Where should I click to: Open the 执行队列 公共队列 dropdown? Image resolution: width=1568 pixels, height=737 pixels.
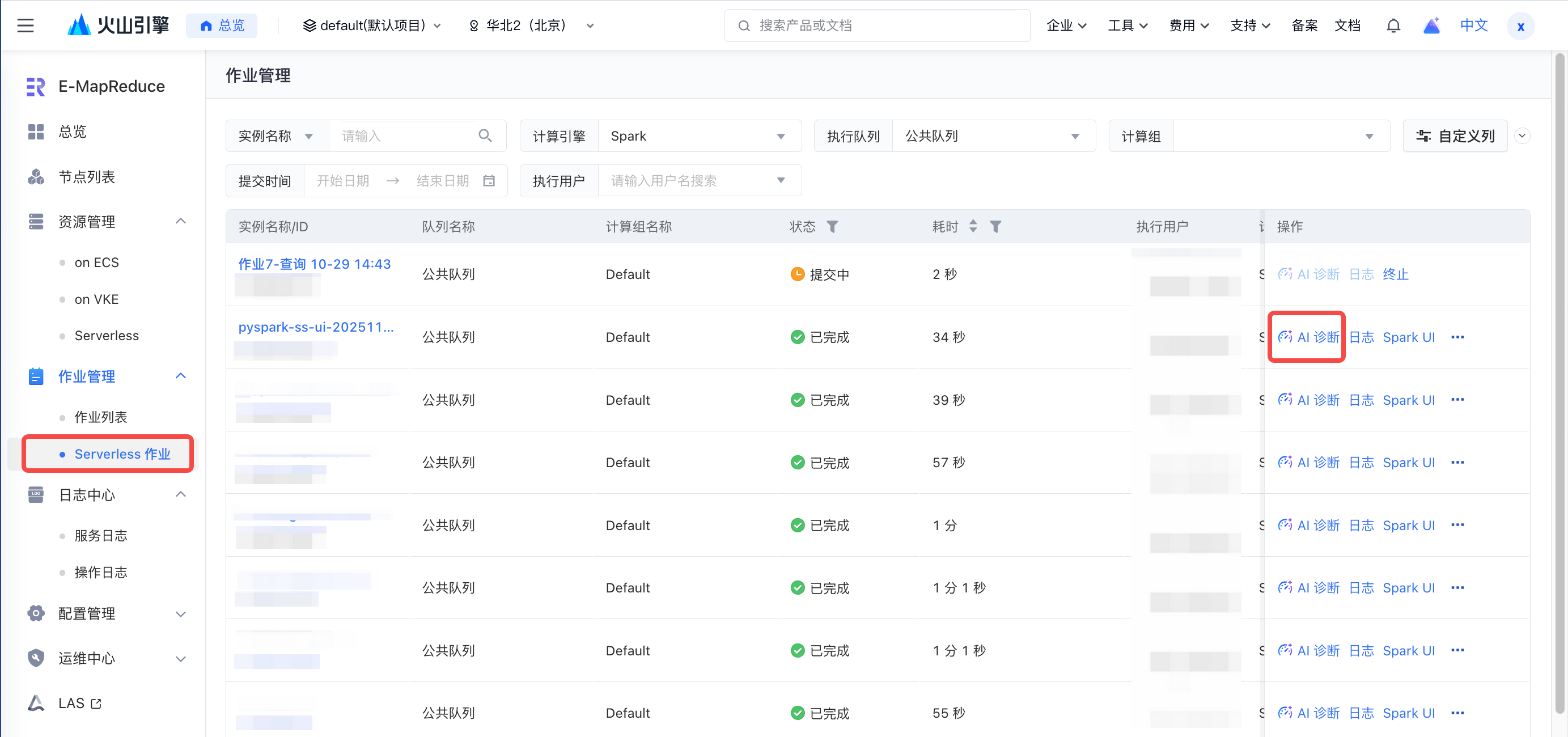tap(993, 135)
